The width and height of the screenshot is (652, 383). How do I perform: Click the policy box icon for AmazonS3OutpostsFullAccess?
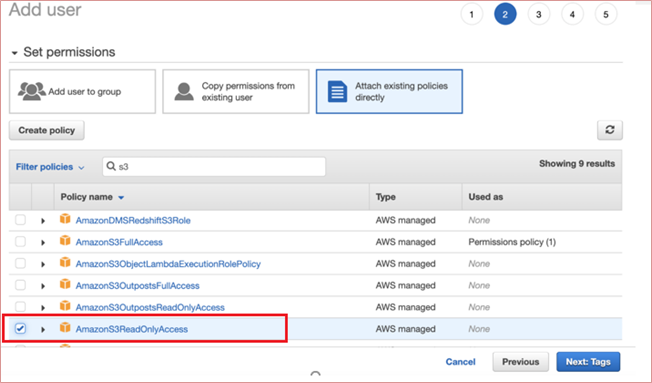click(x=65, y=284)
